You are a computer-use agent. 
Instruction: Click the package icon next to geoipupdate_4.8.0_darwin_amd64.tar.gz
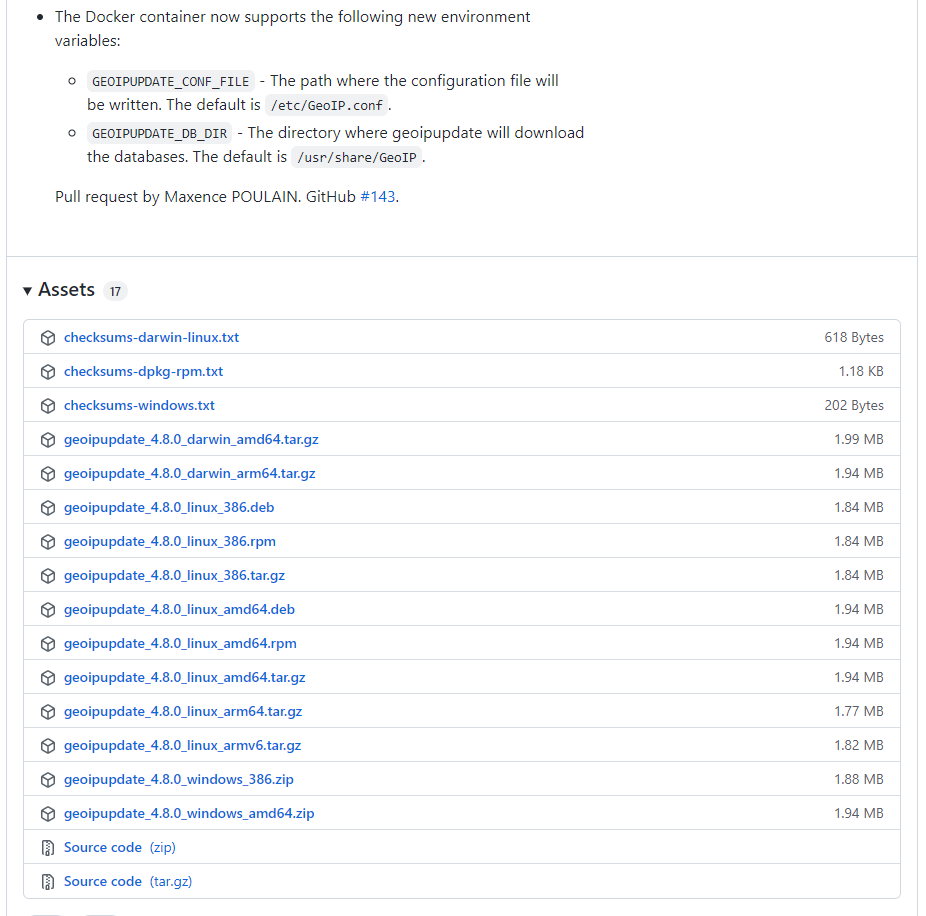tap(47, 438)
